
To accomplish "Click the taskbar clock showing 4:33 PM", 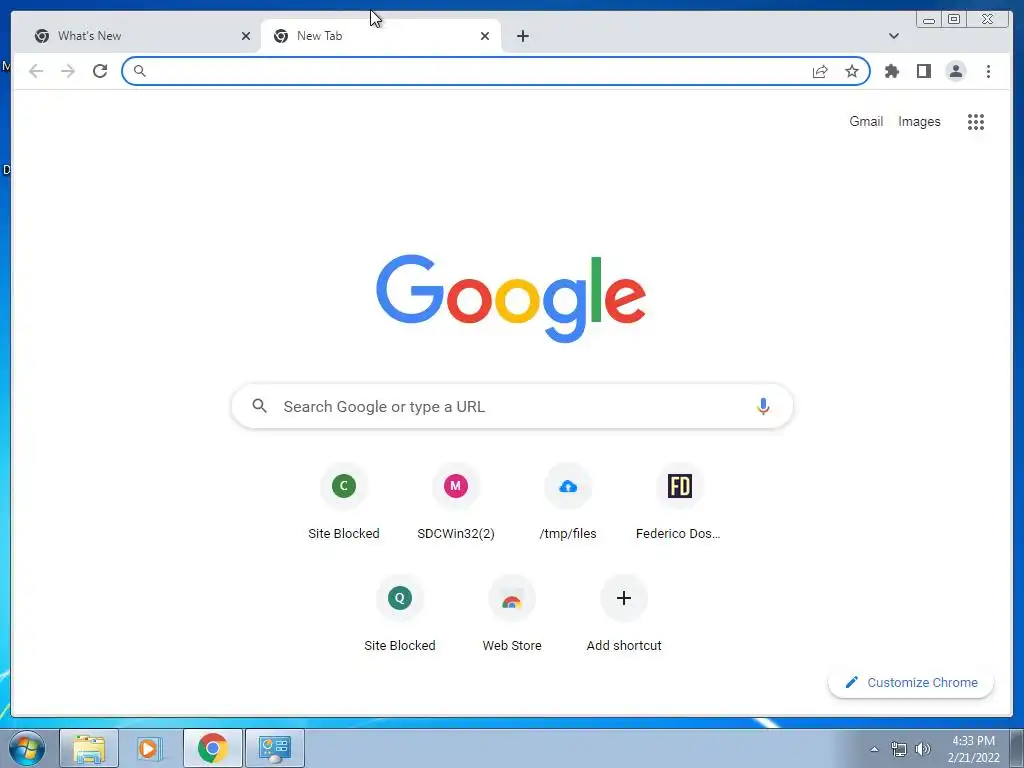I will [973, 749].
